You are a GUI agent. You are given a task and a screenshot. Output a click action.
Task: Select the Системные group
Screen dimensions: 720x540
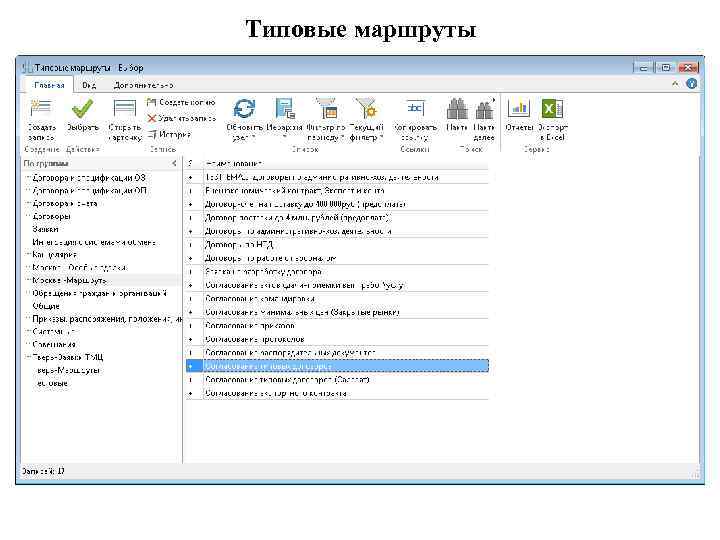click(54, 332)
